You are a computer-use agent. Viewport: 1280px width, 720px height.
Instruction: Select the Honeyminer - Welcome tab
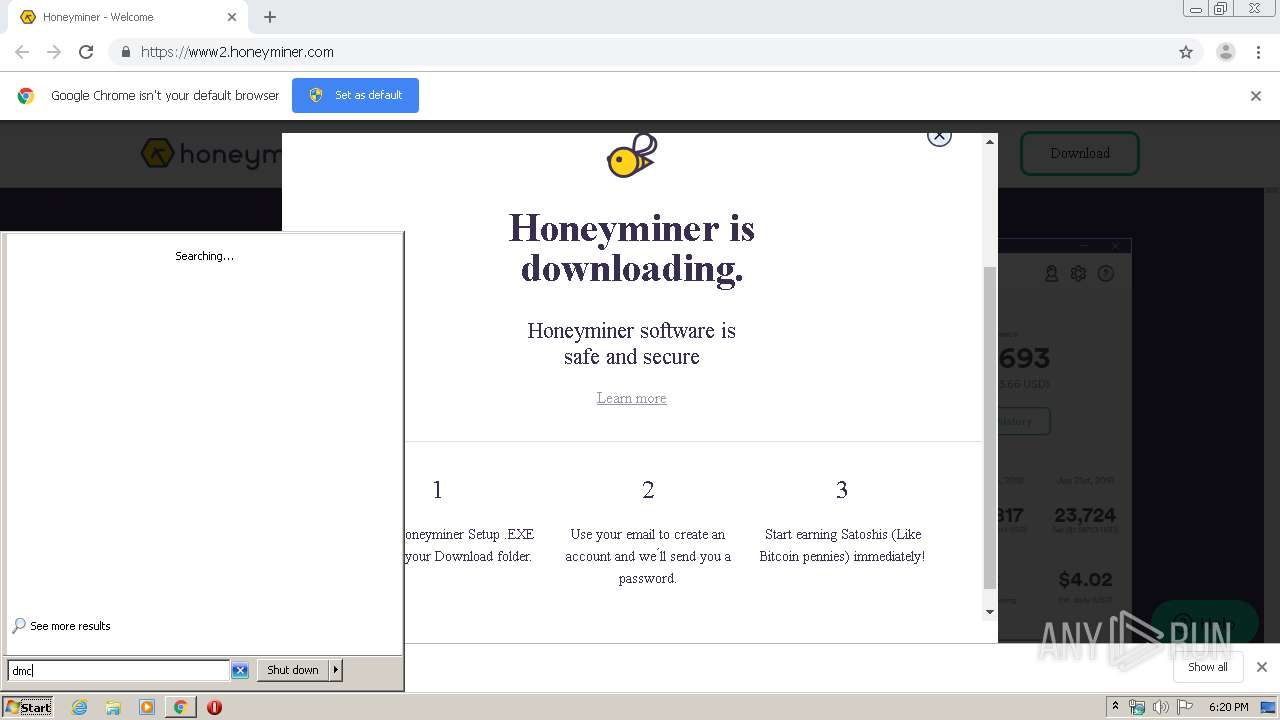pos(128,17)
